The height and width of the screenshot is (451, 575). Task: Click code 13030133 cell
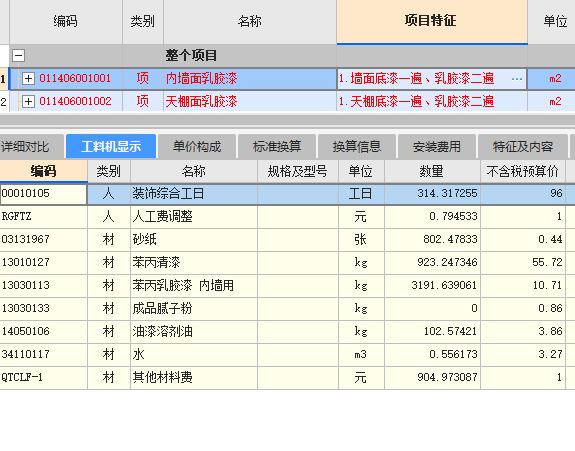(x=43, y=308)
